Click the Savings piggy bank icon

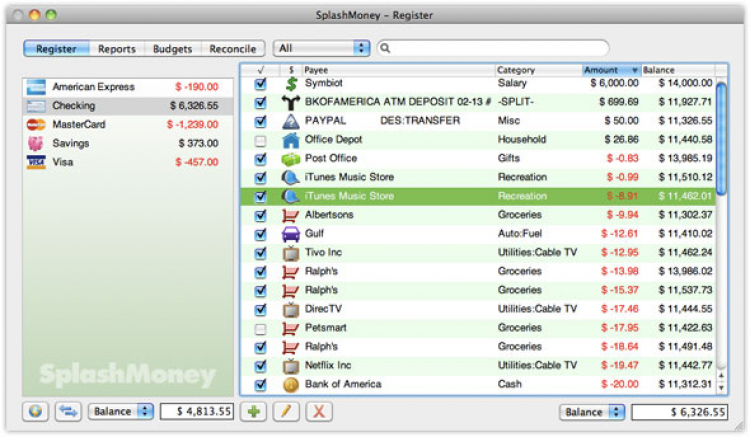pos(36,143)
